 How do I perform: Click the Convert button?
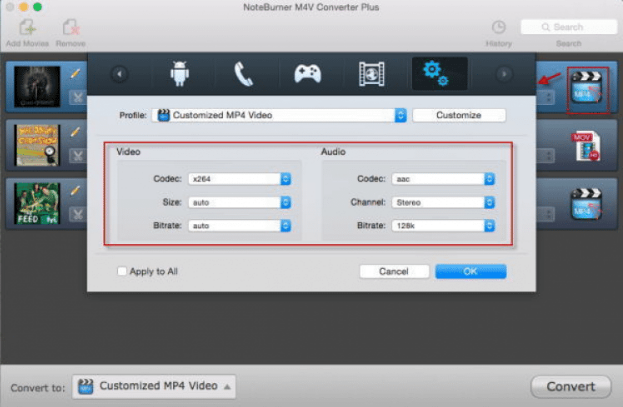pos(571,386)
